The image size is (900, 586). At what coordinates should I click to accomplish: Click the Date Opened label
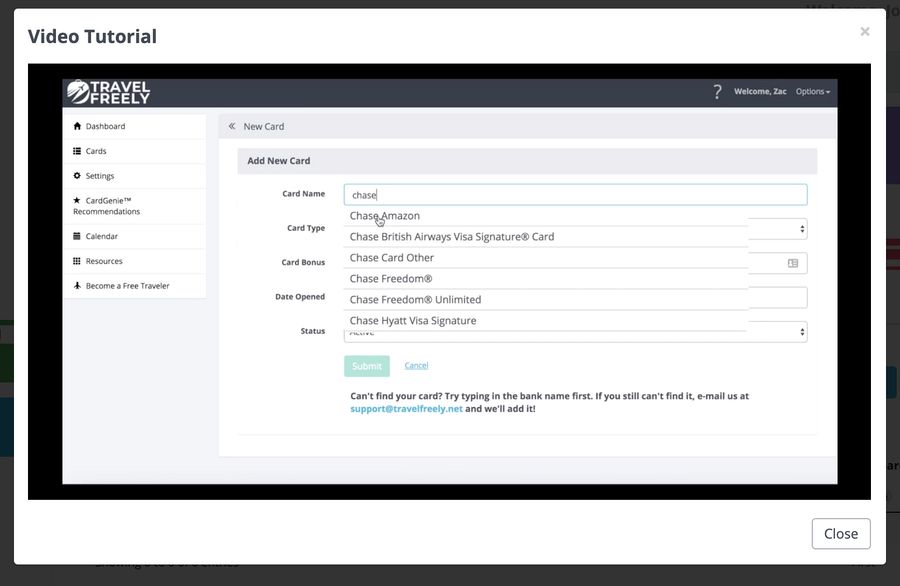tap(300, 297)
